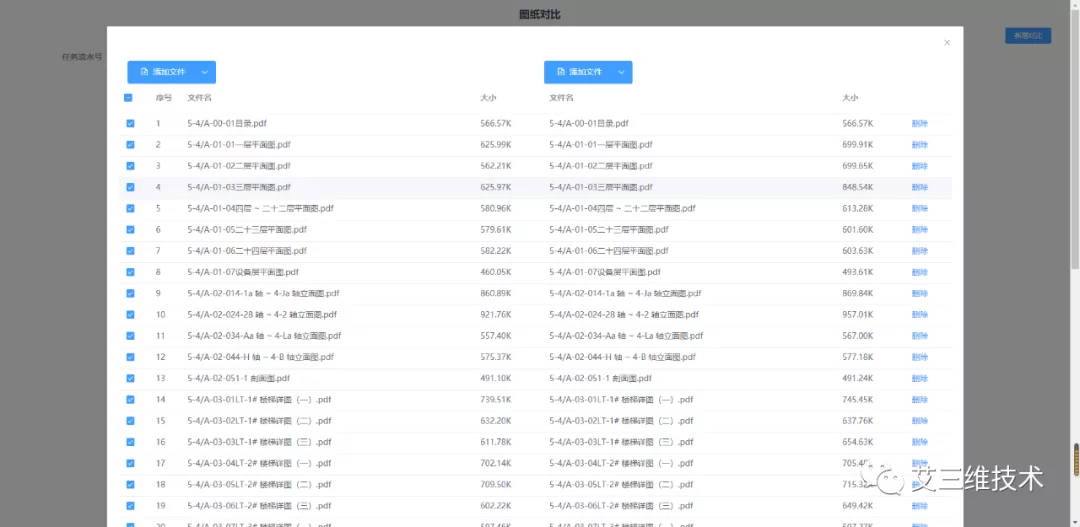Click the 图纸对比 page title

[x=540, y=14]
